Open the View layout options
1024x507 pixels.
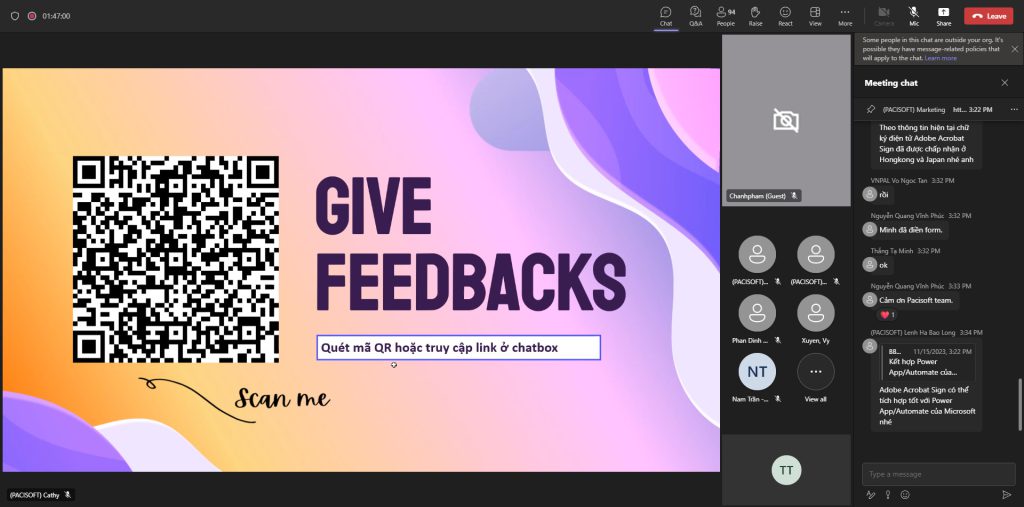point(815,16)
